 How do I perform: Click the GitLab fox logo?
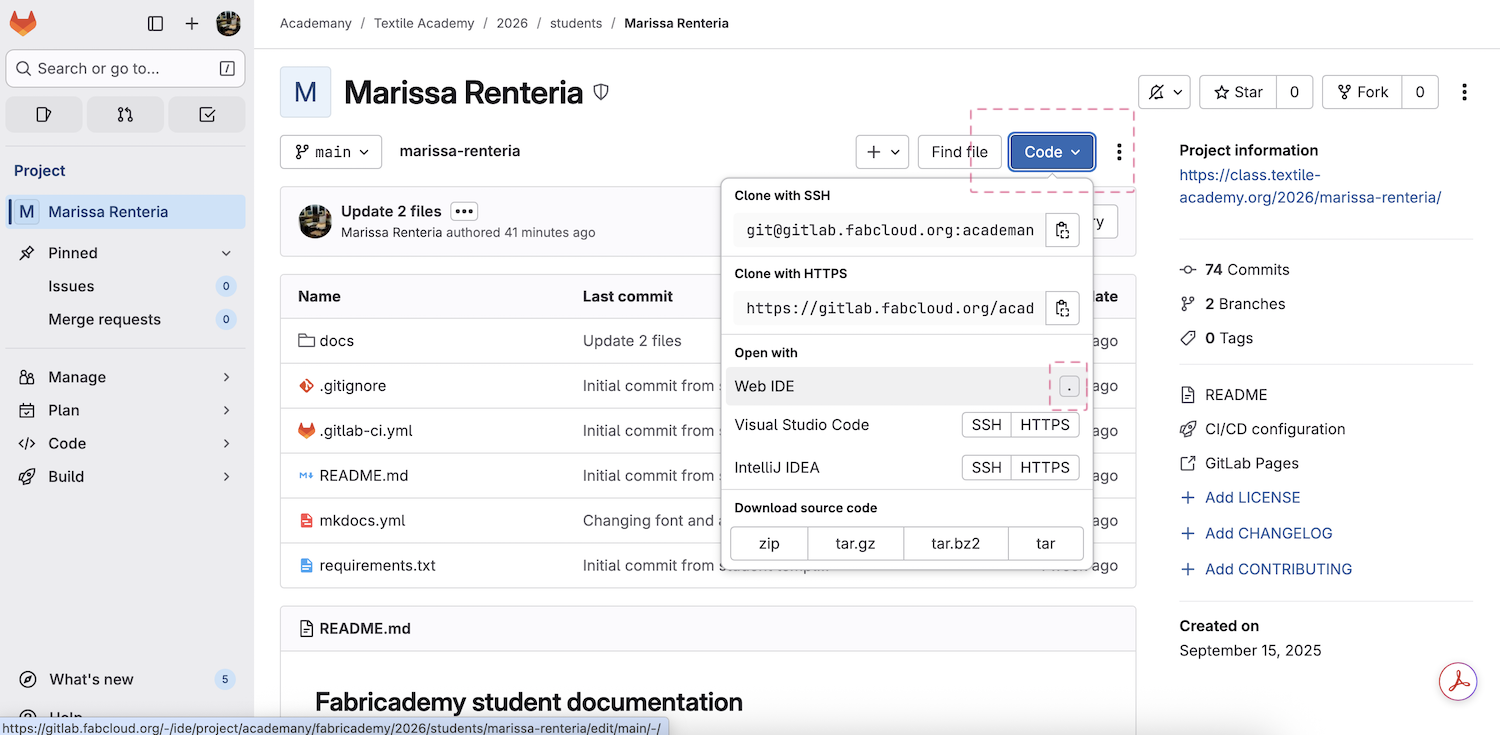(23, 23)
